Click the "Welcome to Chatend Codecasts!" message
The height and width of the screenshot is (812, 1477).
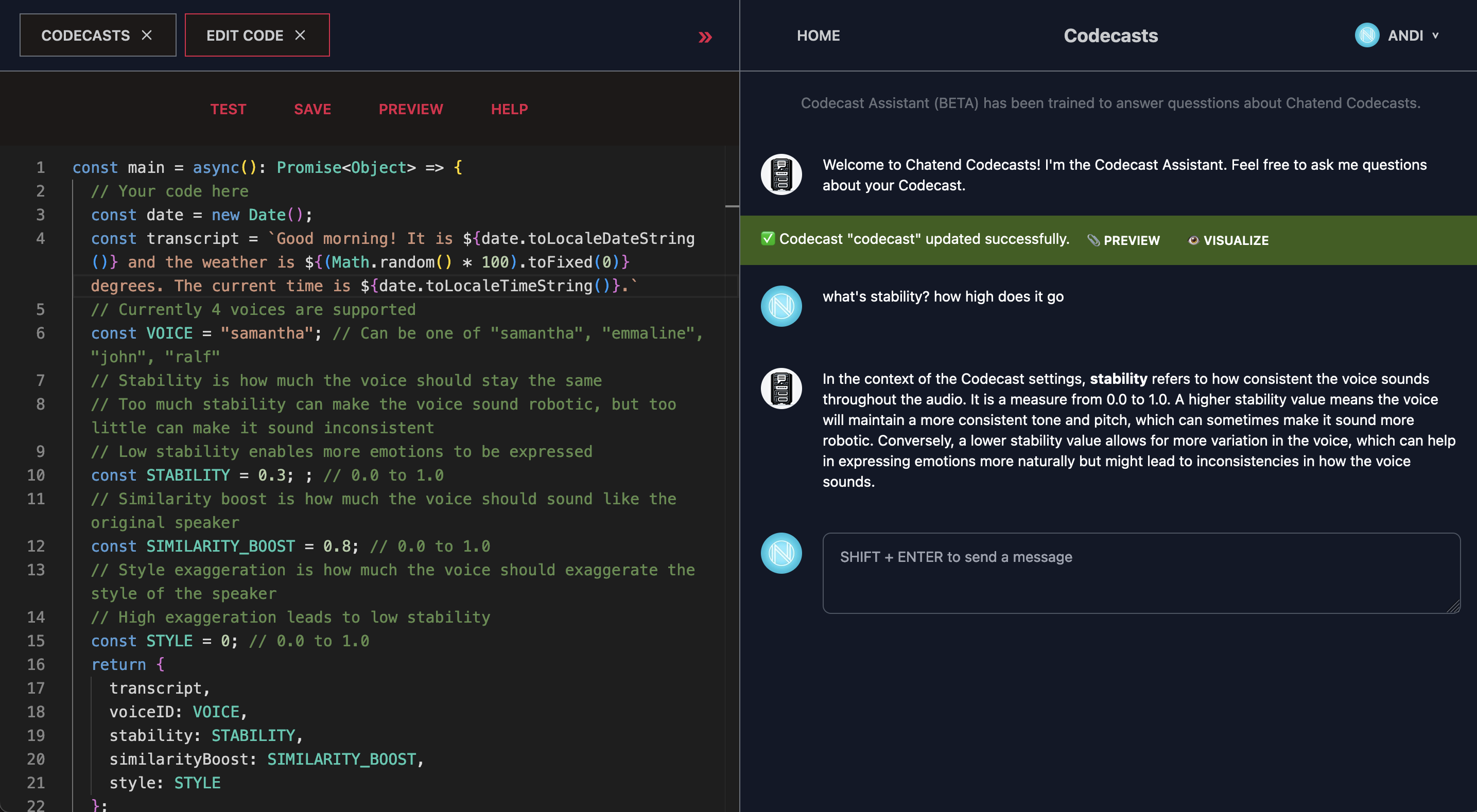pos(1124,175)
